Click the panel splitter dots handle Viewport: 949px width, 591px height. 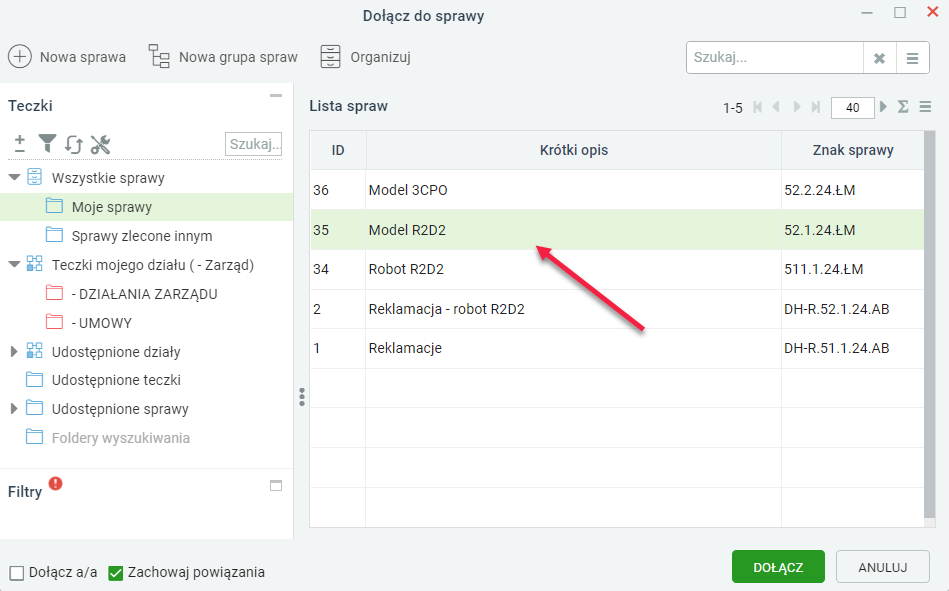pyautogui.click(x=302, y=397)
